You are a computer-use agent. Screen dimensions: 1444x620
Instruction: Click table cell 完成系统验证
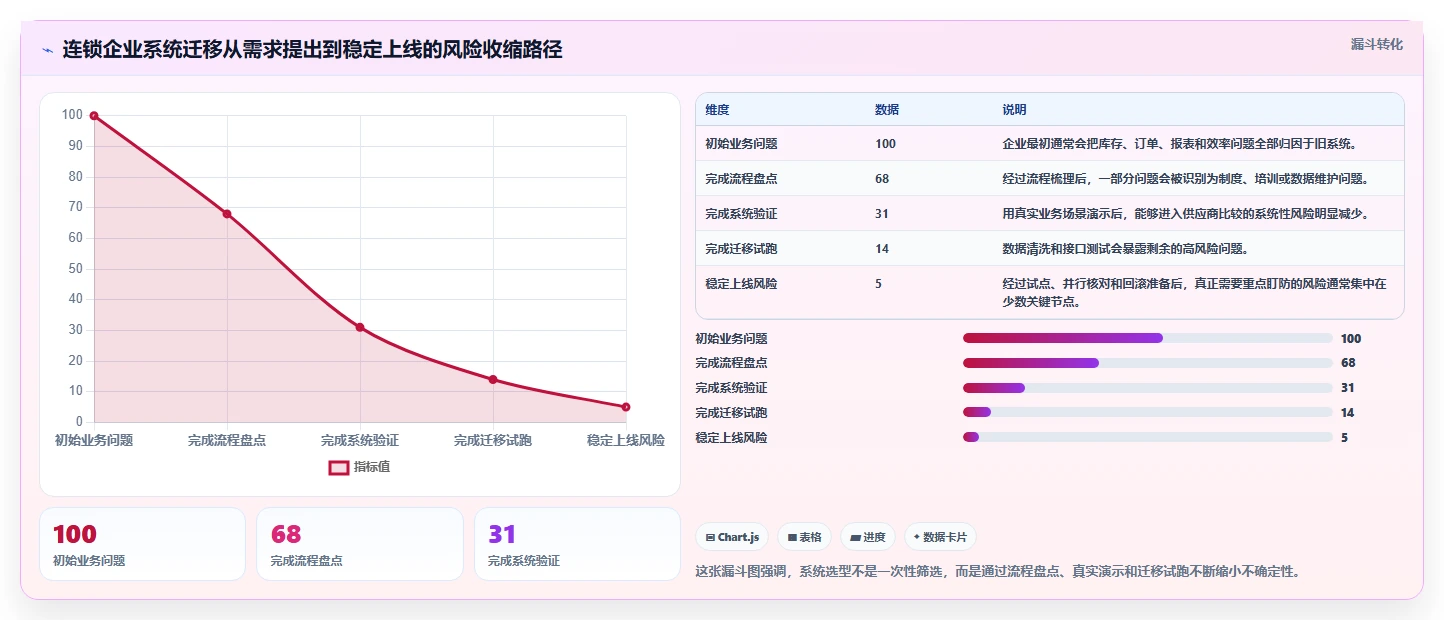741,214
